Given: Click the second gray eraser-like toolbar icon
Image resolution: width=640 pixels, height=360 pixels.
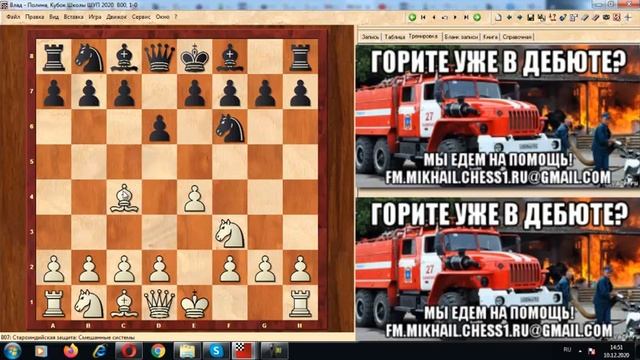Looking at the screenshot, I should tap(595, 17).
